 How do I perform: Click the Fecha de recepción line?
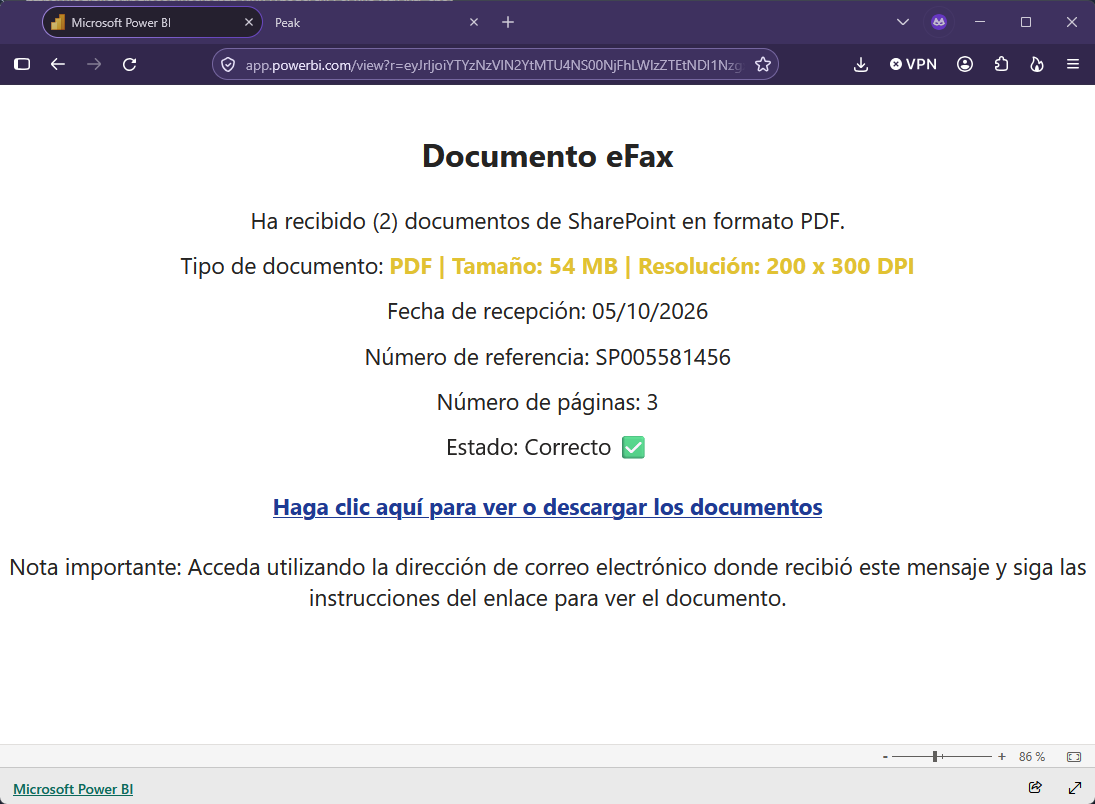point(548,312)
